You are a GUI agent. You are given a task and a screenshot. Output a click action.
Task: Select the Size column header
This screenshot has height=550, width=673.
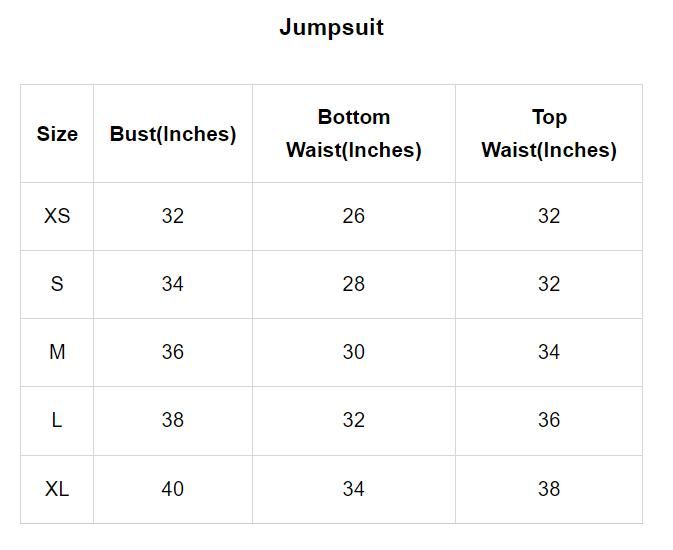(x=57, y=134)
